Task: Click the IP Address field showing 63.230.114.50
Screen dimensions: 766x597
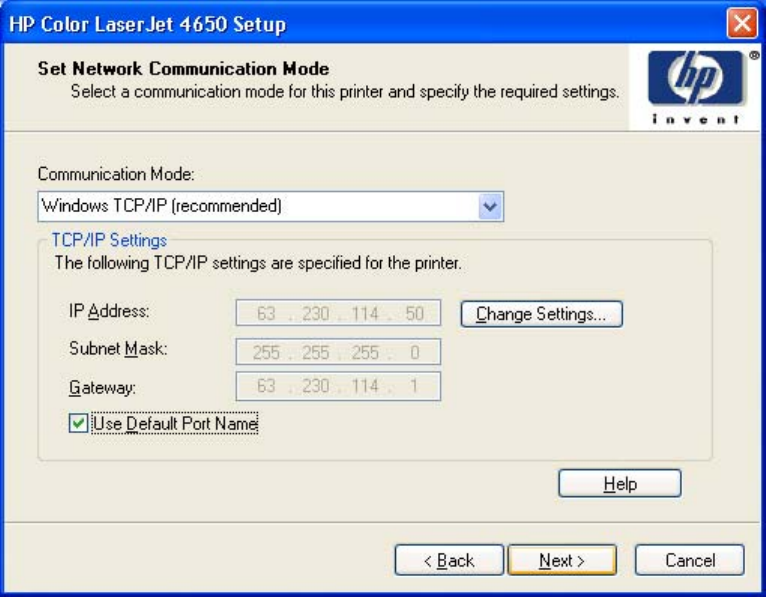Action: pyautogui.click(x=338, y=313)
